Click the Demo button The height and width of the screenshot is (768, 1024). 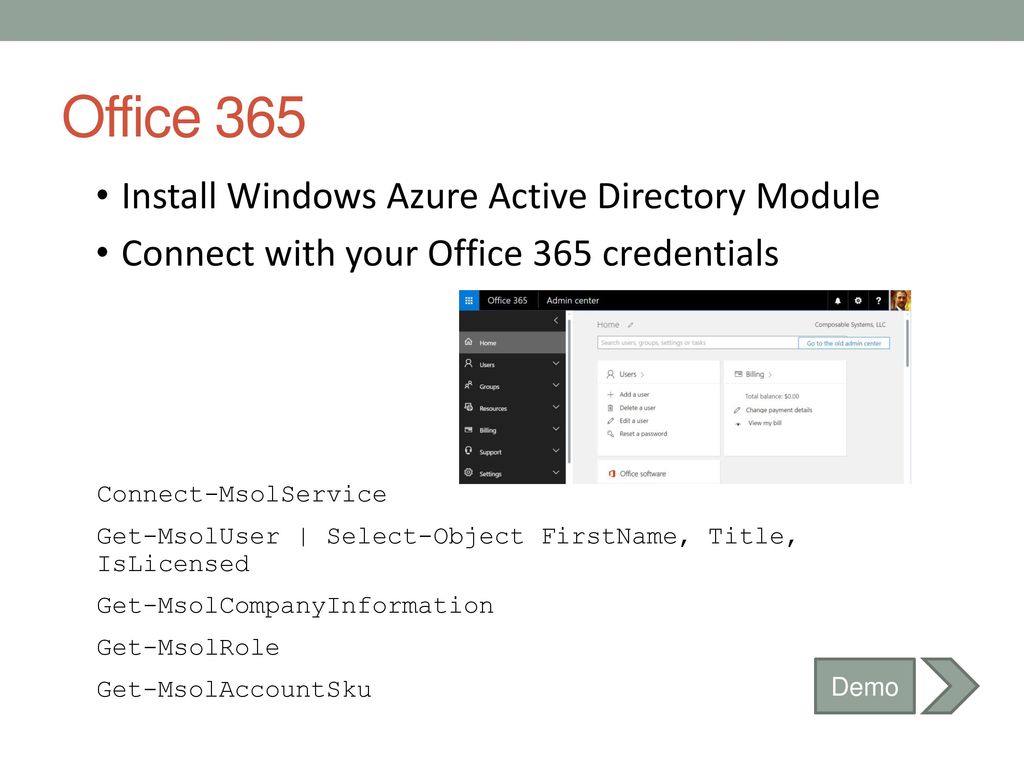[865, 686]
